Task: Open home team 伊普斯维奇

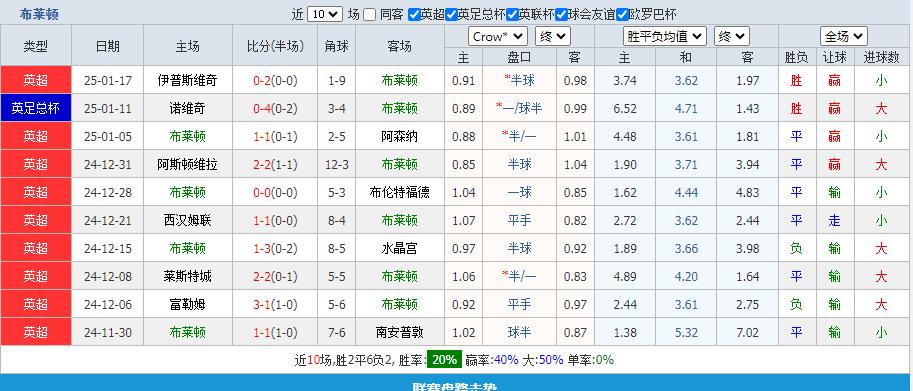Action: point(187,80)
